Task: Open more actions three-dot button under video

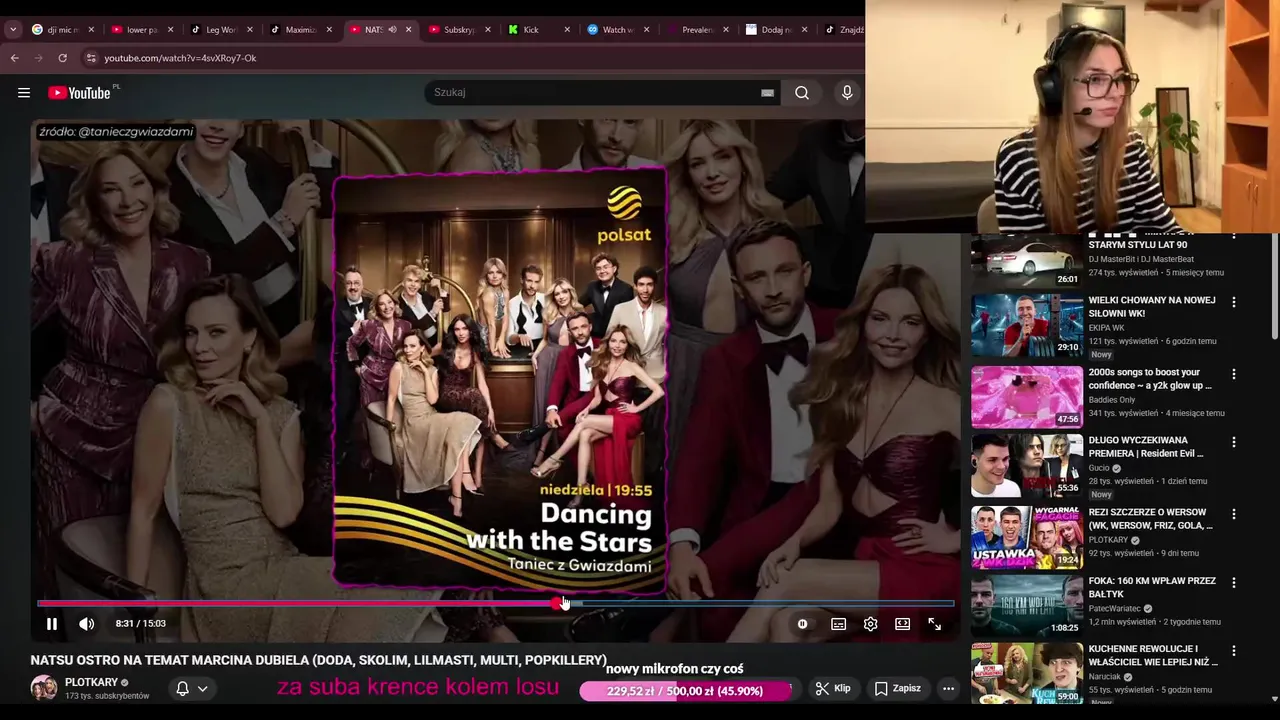Action: coord(948,688)
